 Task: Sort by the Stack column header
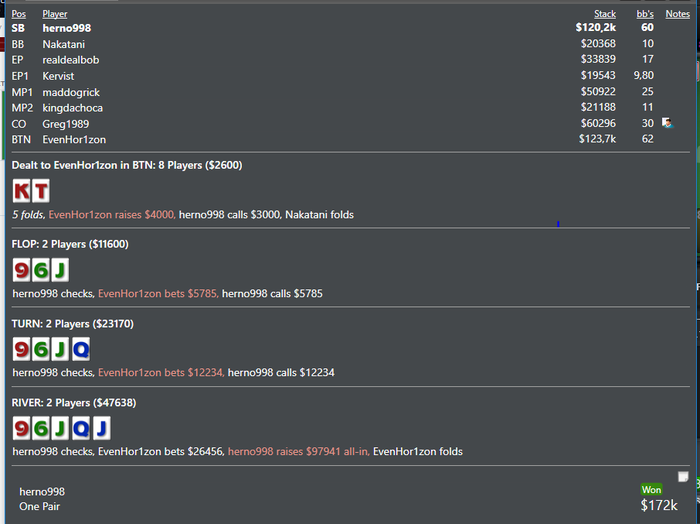pos(604,14)
